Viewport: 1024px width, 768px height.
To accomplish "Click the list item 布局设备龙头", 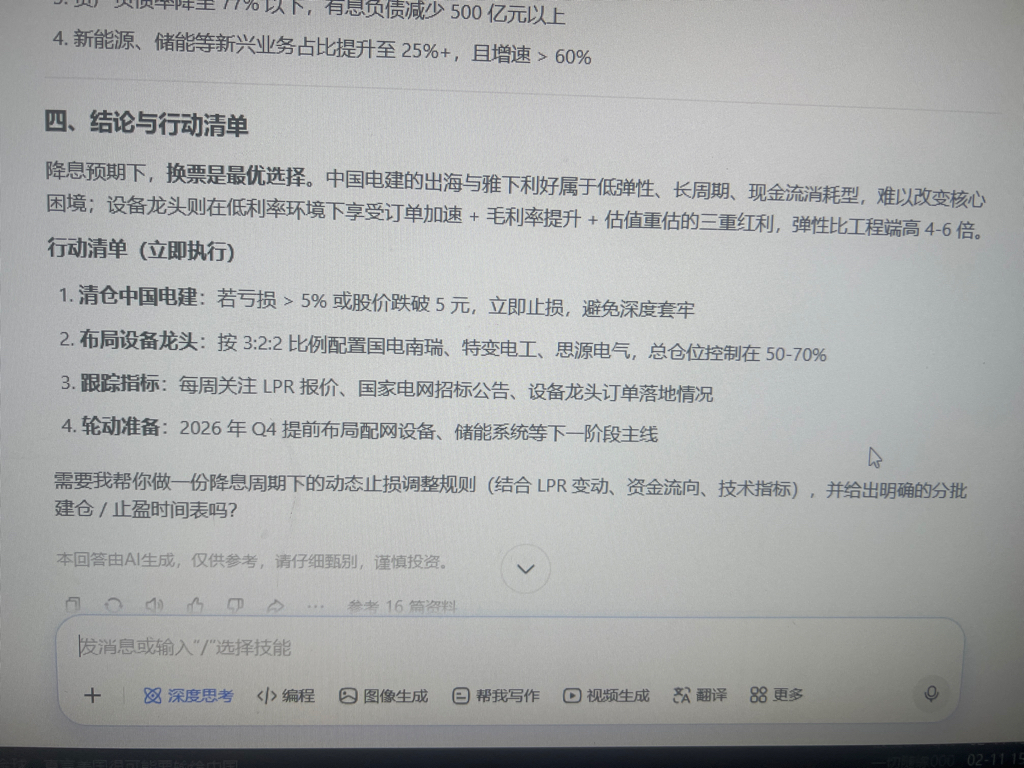I will pos(443,346).
